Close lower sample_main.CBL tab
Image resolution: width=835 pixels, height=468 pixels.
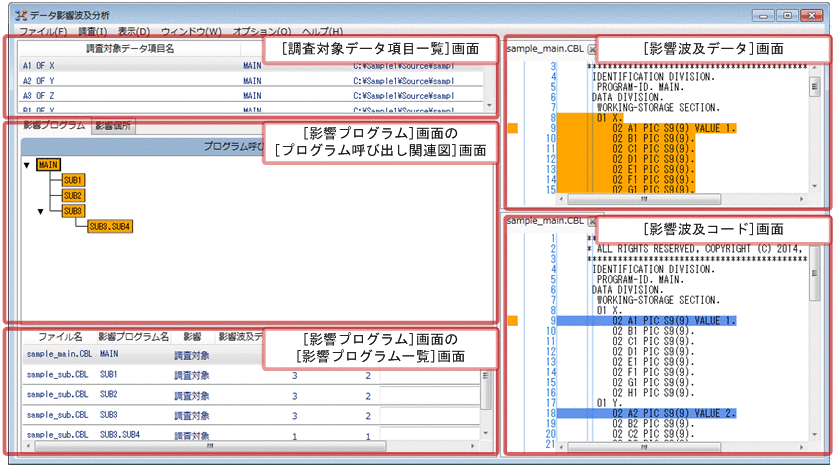(x=592, y=221)
